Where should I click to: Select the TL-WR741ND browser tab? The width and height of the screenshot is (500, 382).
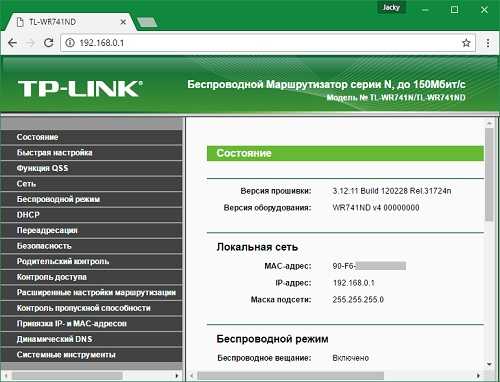pyautogui.click(x=70, y=22)
